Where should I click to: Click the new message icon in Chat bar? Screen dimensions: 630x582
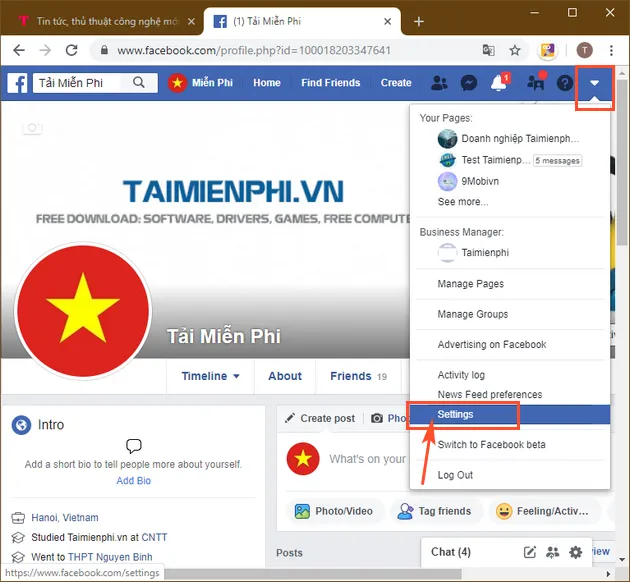(x=530, y=552)
